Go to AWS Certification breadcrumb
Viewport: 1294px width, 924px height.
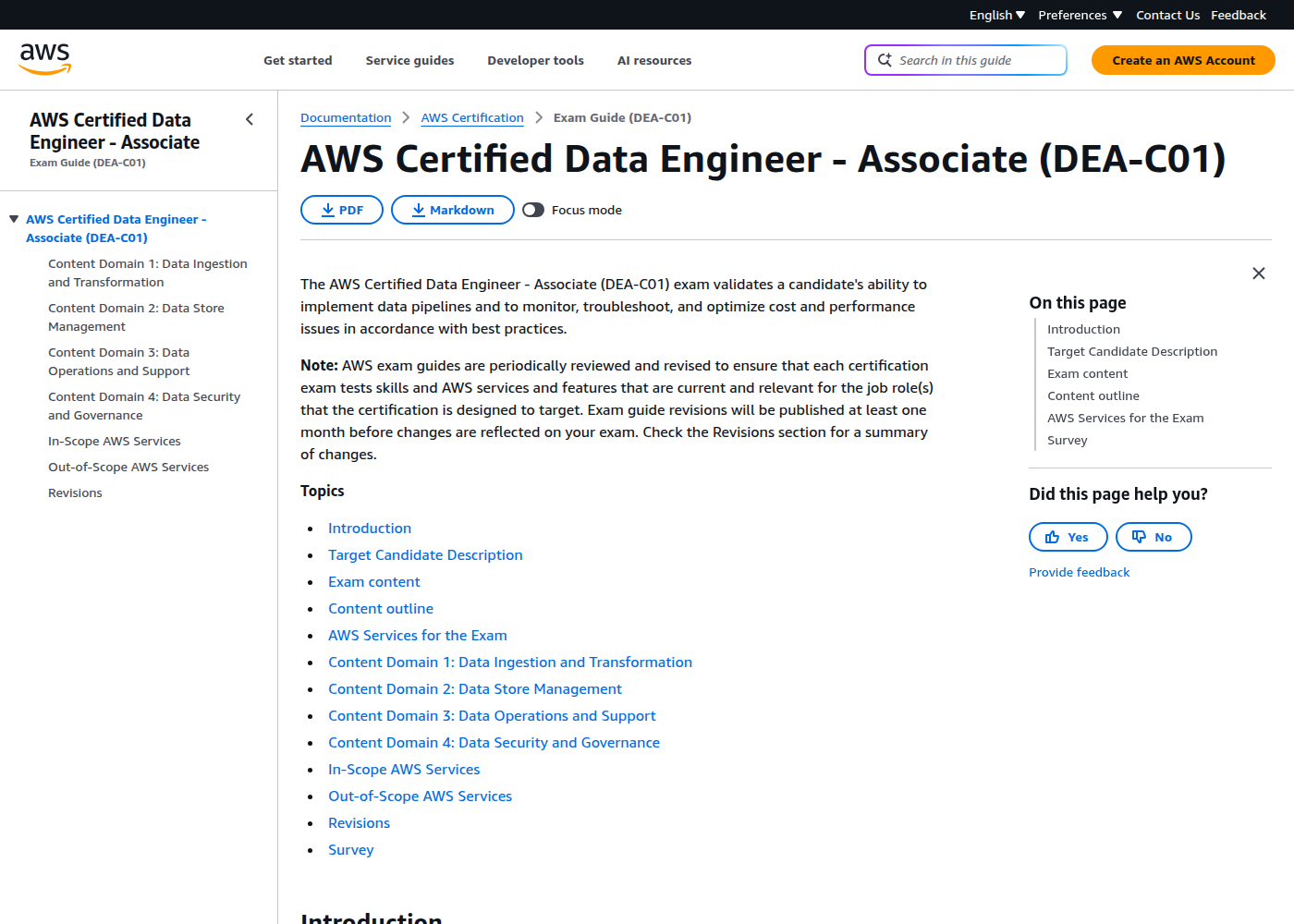(472, 117)
